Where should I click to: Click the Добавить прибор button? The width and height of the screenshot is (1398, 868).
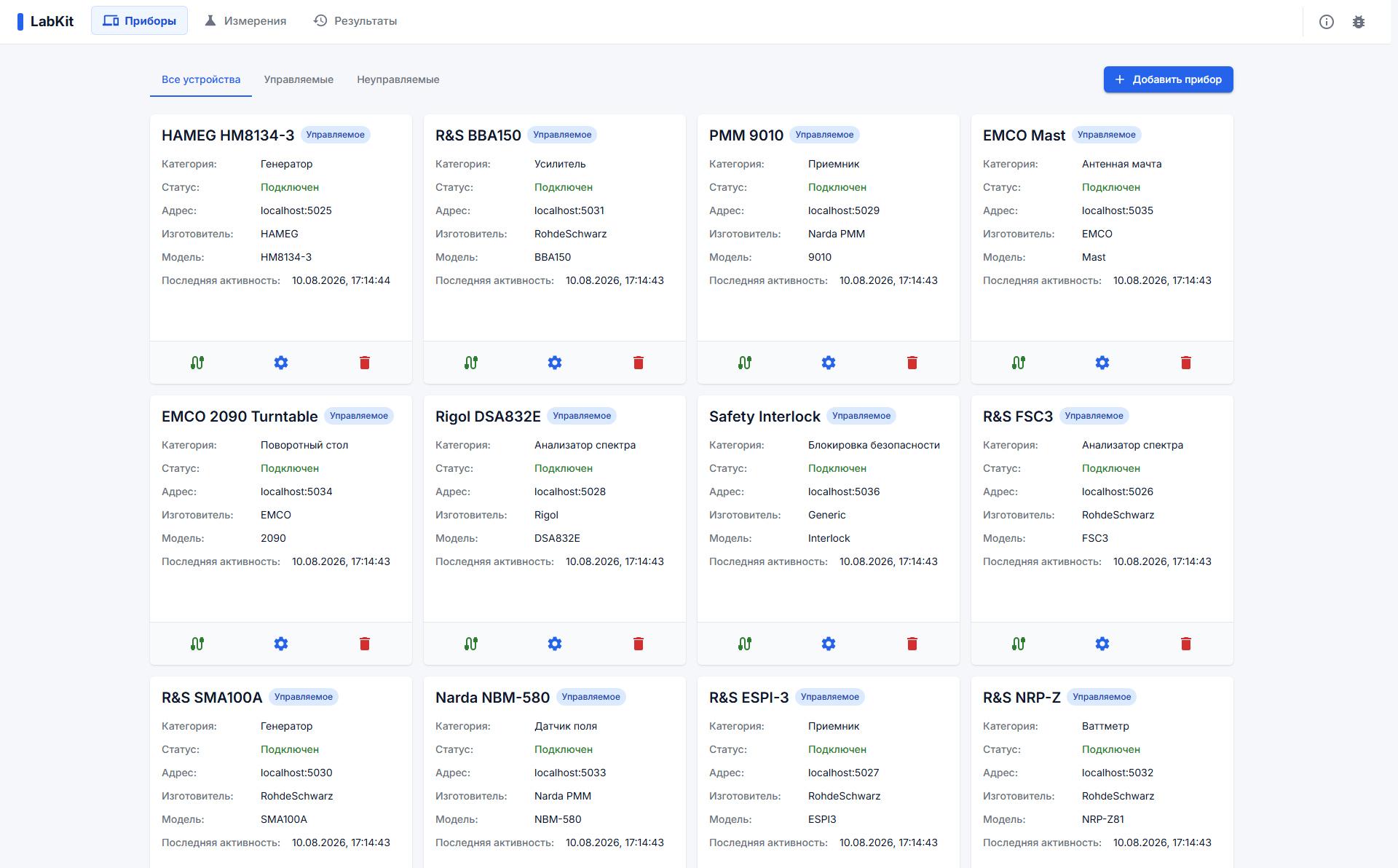coord(1169,79)
